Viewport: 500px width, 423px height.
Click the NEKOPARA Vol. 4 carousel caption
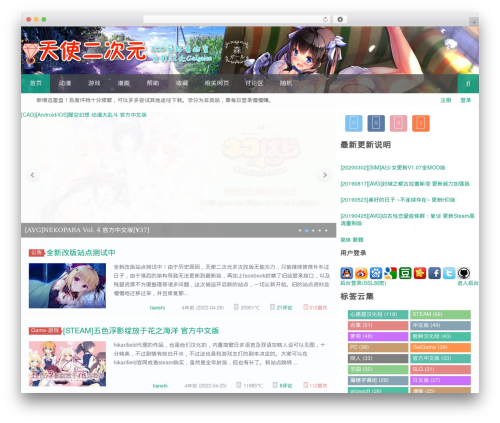[87, 230]
